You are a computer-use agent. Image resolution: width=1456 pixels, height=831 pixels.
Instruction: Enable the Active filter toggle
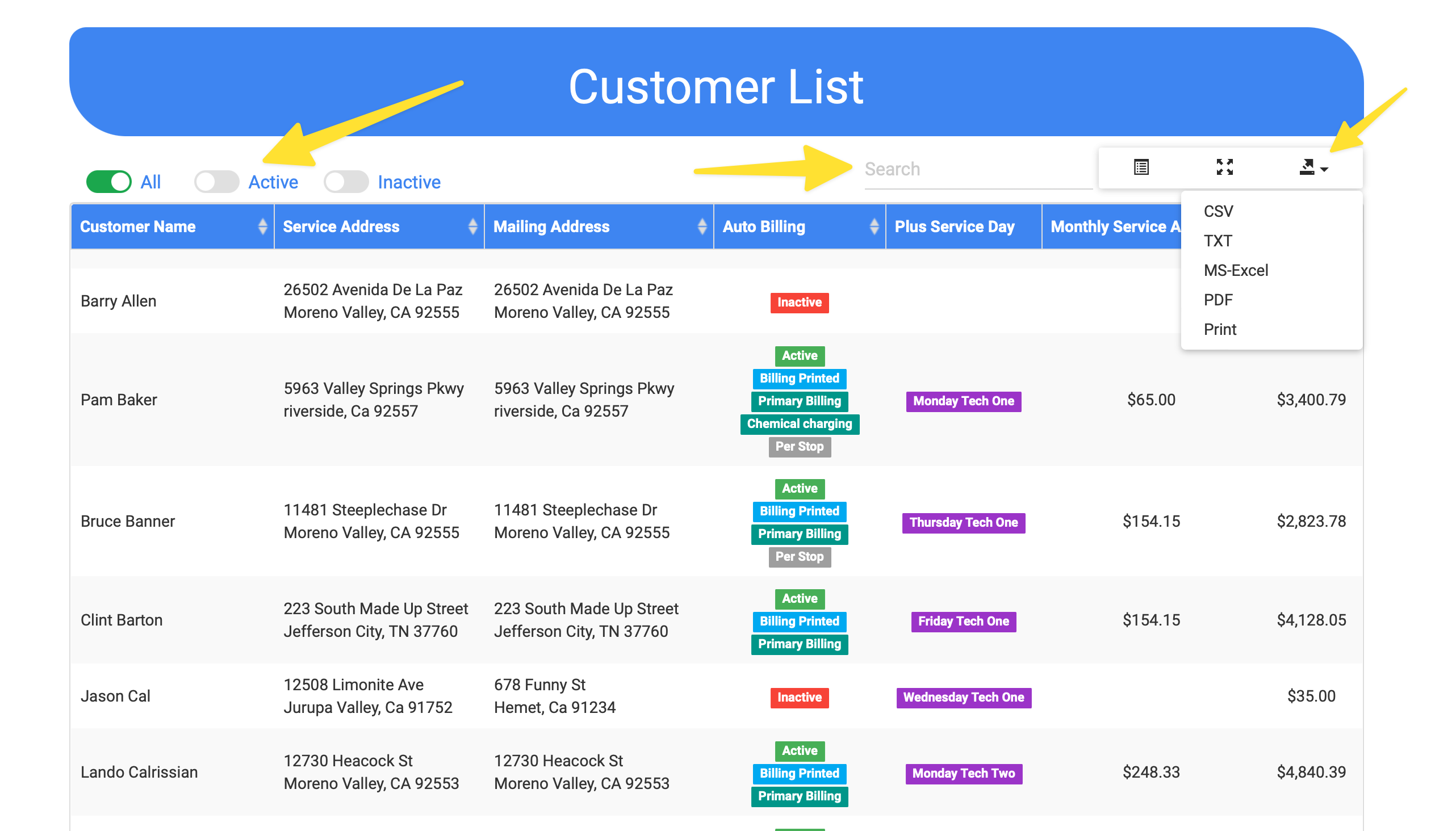coord(216,182)
